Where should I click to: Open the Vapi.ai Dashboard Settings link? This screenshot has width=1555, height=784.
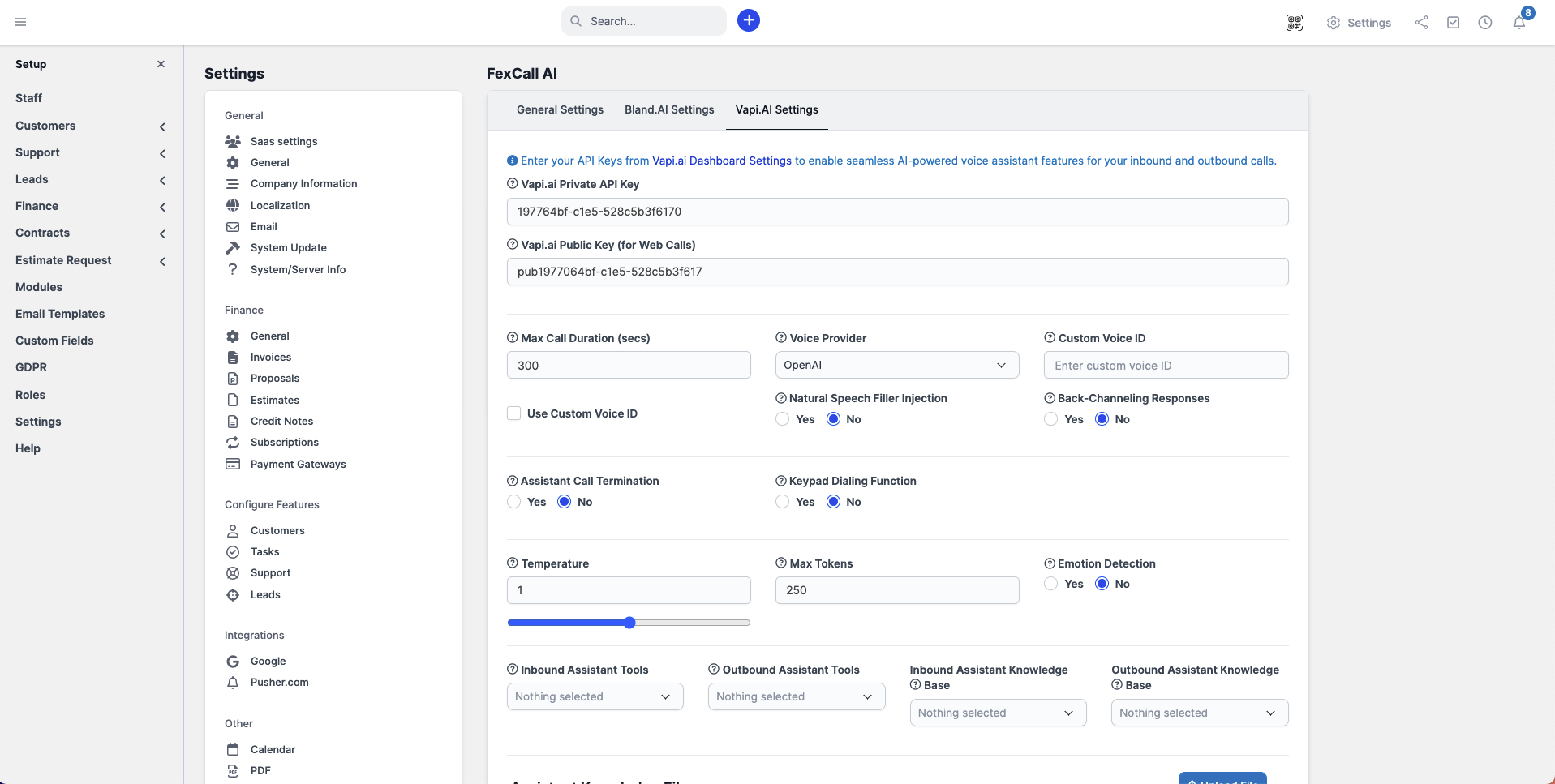click(x=721, y=161)
